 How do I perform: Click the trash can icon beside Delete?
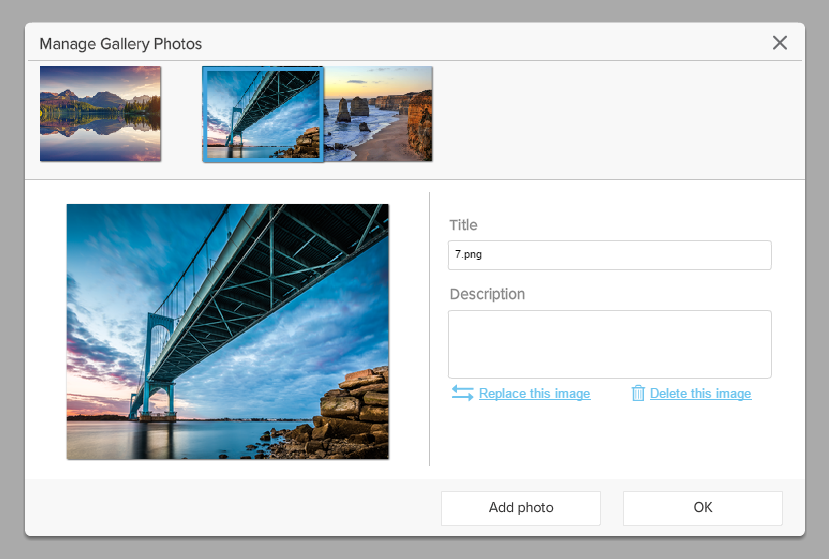[x=638, y=393]
